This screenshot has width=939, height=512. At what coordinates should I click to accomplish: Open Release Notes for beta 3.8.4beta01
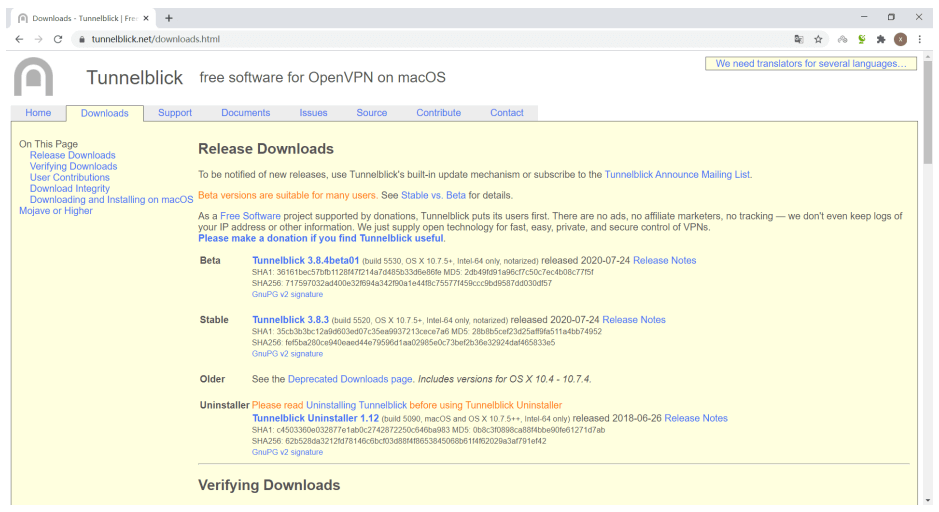665,260
